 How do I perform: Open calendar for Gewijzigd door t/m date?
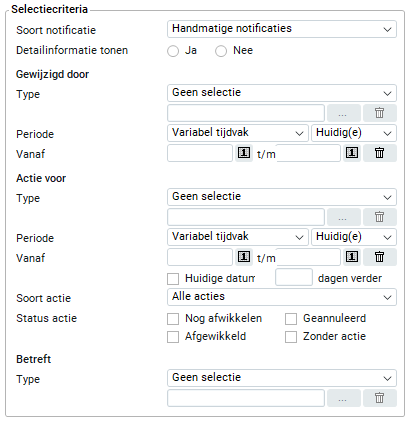[x=352, y=153]
